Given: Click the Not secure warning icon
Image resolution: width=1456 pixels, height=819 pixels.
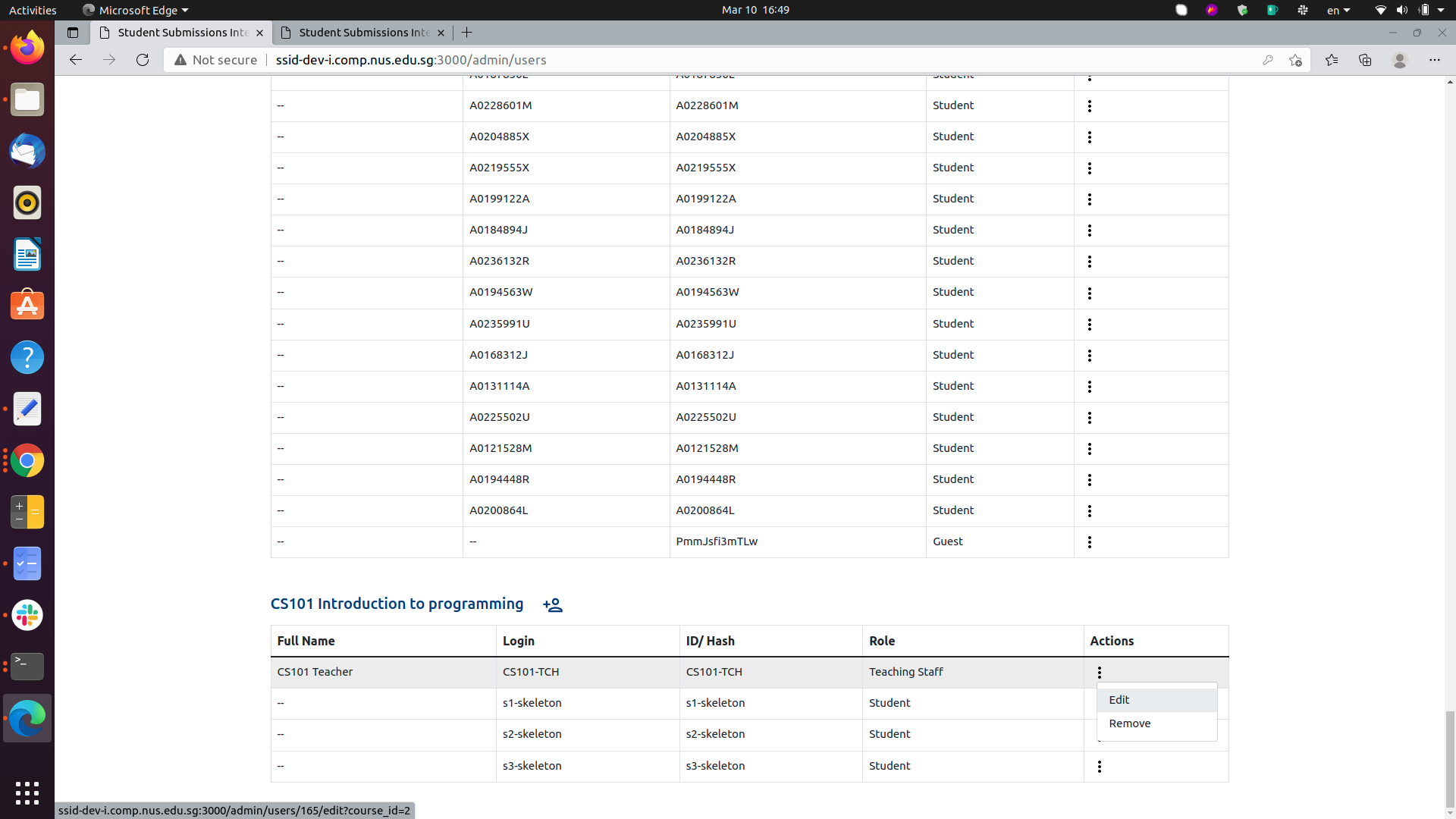Looking at the screenshot, I should click(x=180, y=60).
